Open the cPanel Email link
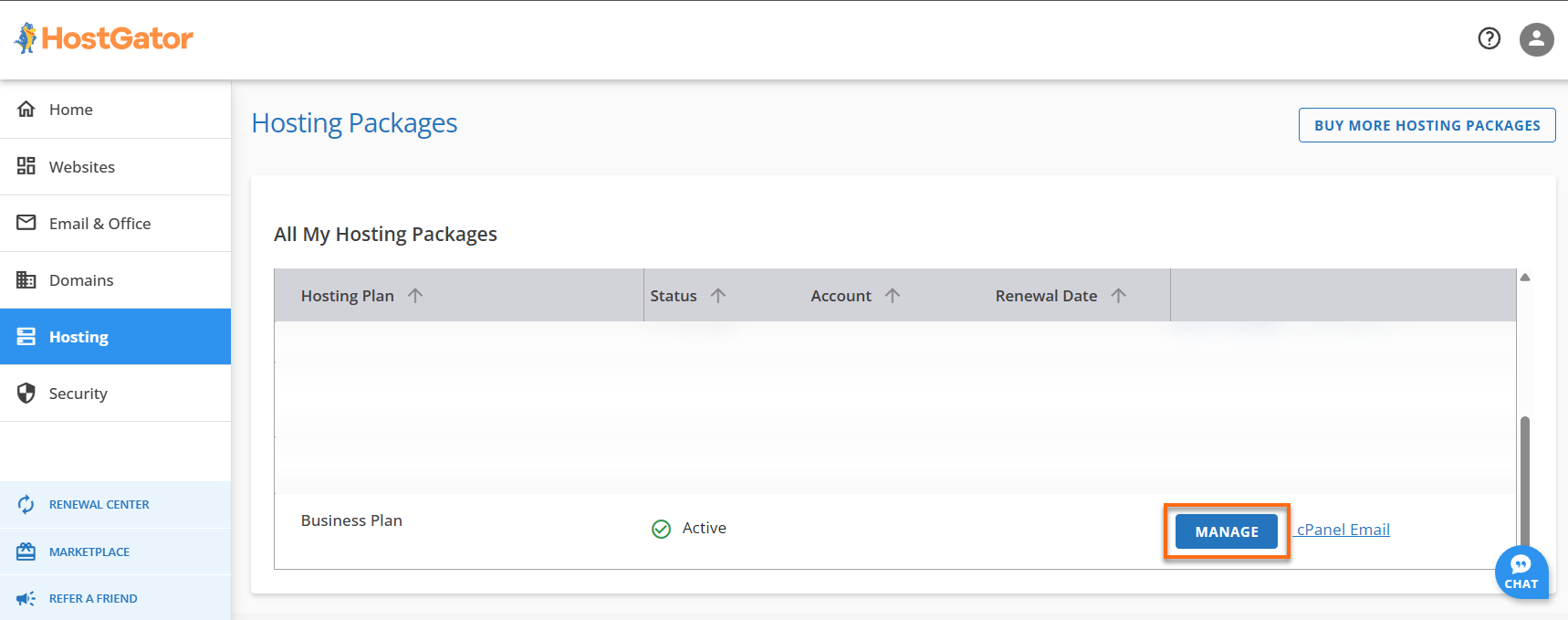The width and height of the screenshot is (1568, 620). tap(1343, 530)
